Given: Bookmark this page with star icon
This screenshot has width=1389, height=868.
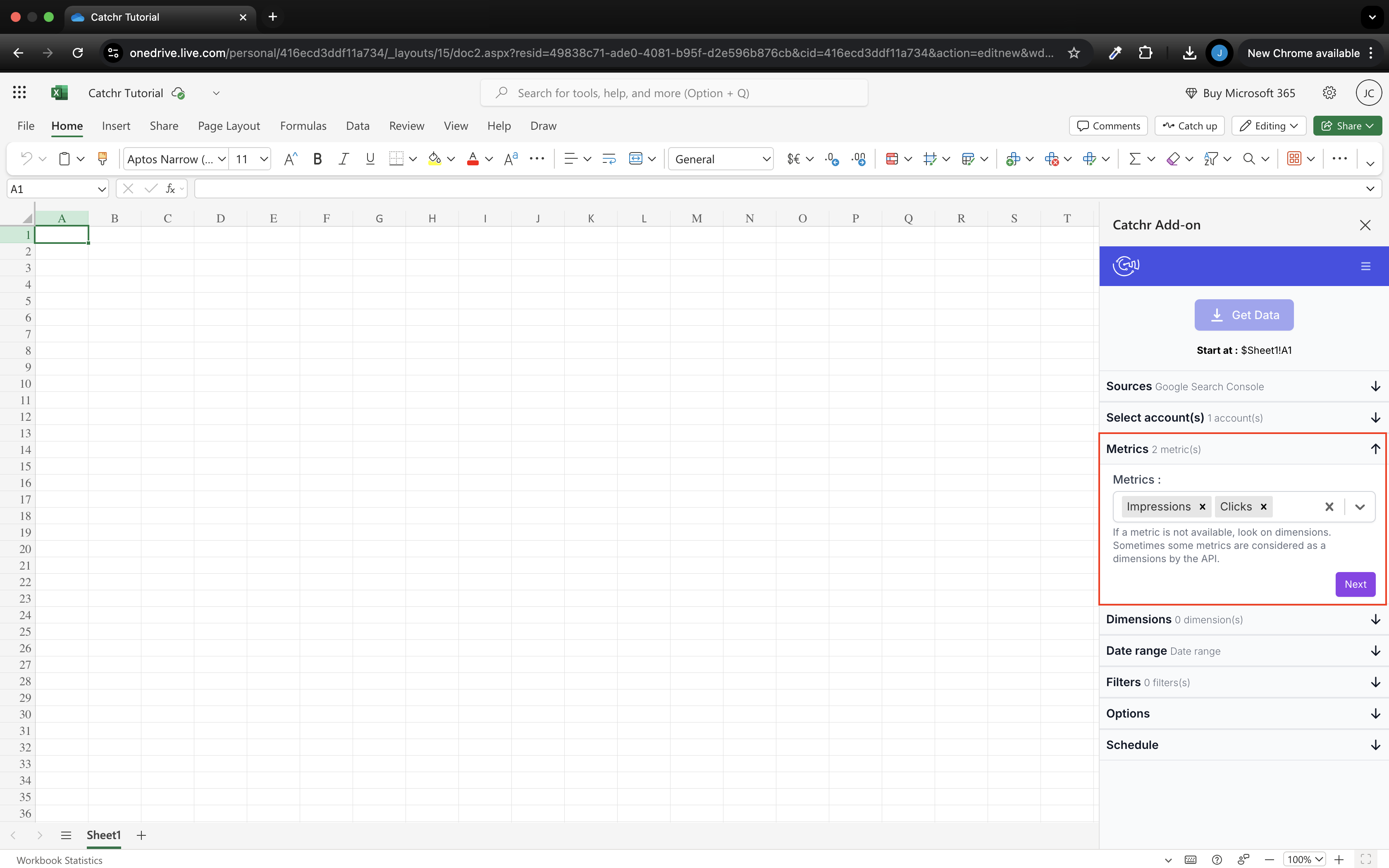Looking at the screenshot, I should 1074,53.
